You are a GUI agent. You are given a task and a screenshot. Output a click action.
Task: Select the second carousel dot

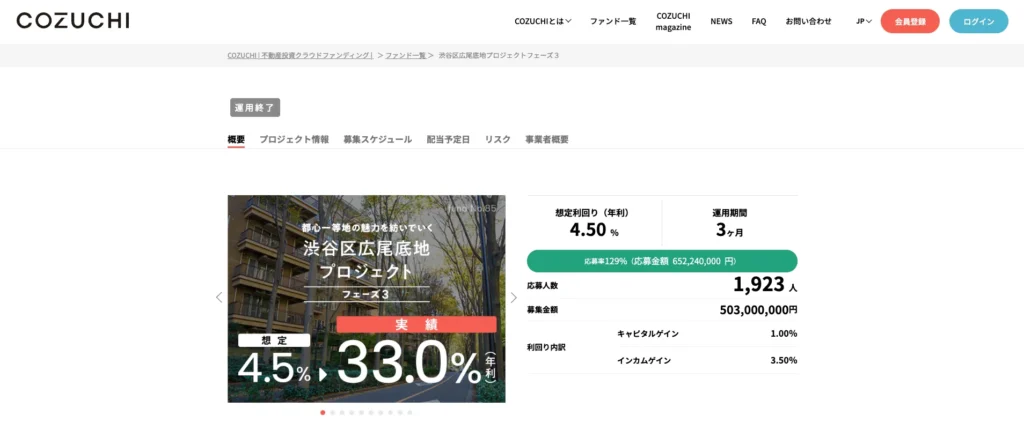pos(332,412)
